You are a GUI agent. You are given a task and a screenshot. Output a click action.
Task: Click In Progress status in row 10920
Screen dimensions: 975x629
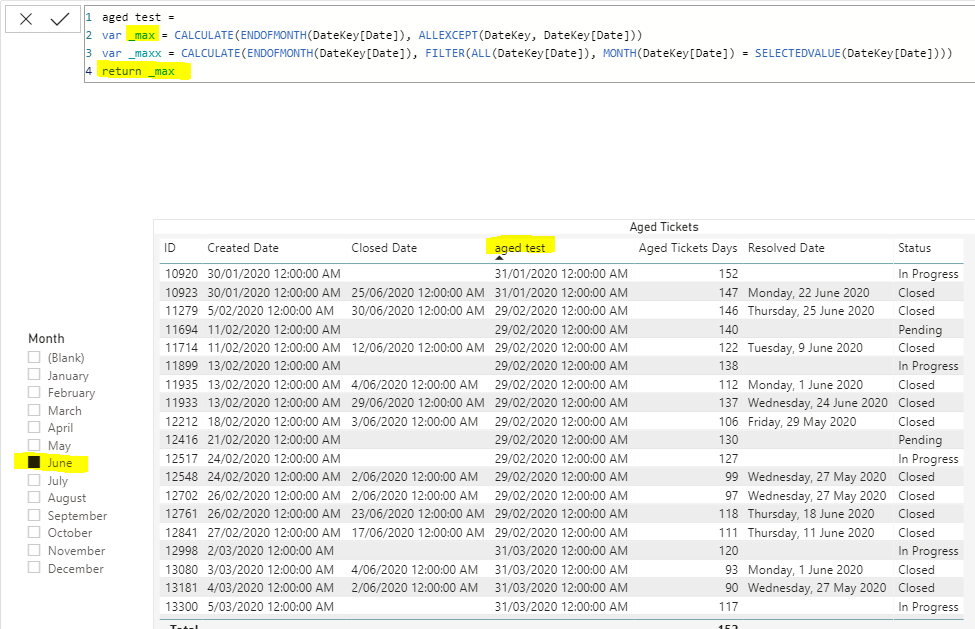pos(928,274)
